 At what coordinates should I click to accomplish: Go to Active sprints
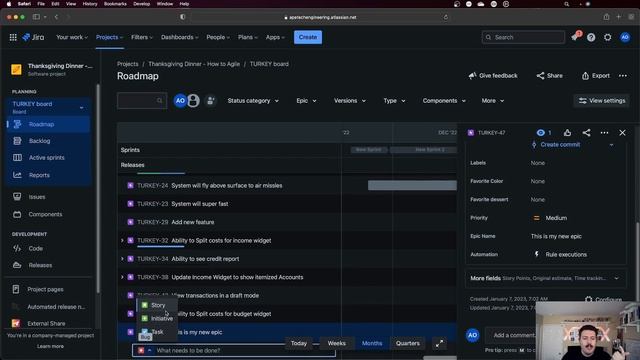(x=49, y=158)
